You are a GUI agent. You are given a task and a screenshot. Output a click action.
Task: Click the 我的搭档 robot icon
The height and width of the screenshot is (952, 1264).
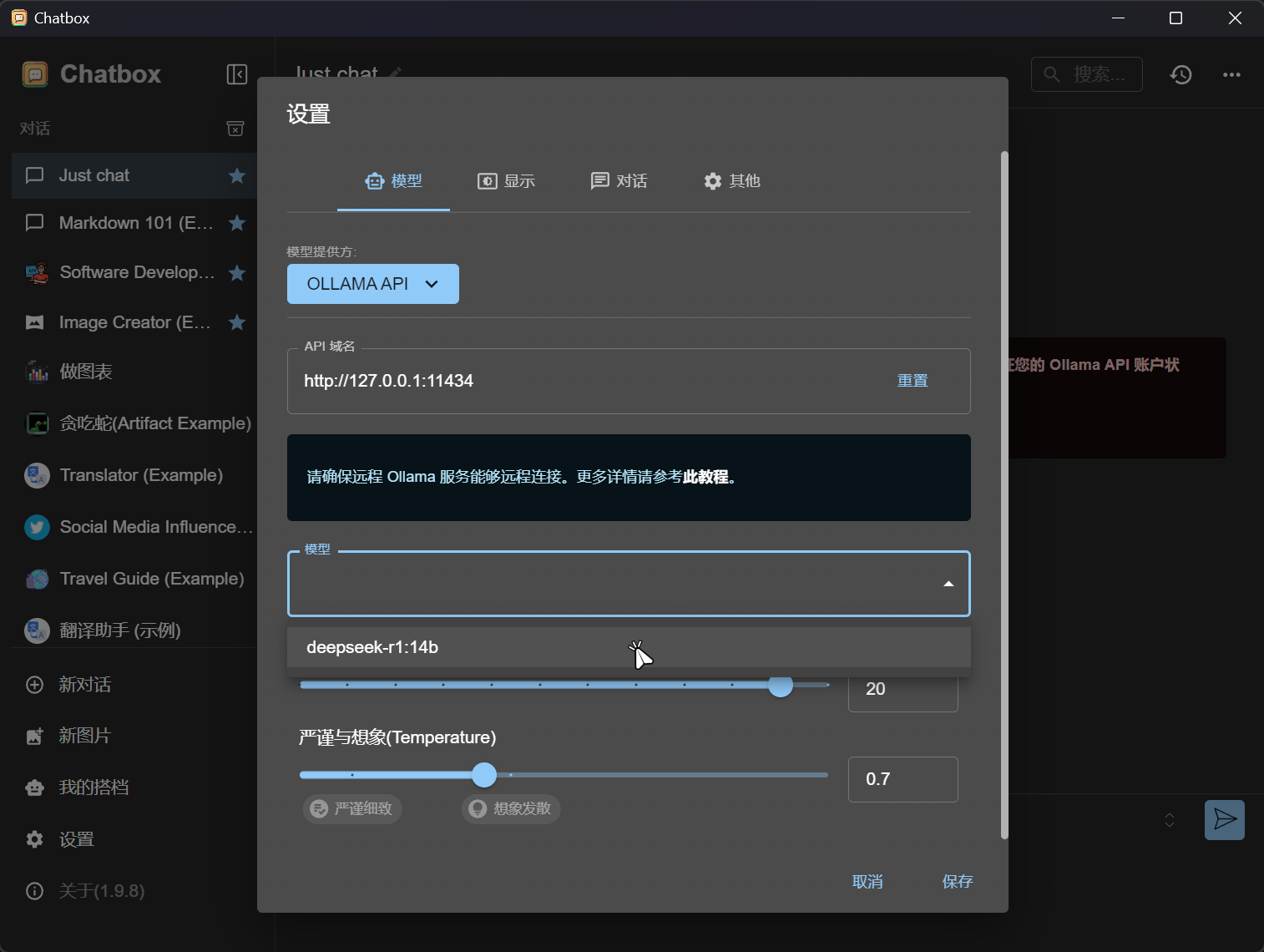[34, 787]
